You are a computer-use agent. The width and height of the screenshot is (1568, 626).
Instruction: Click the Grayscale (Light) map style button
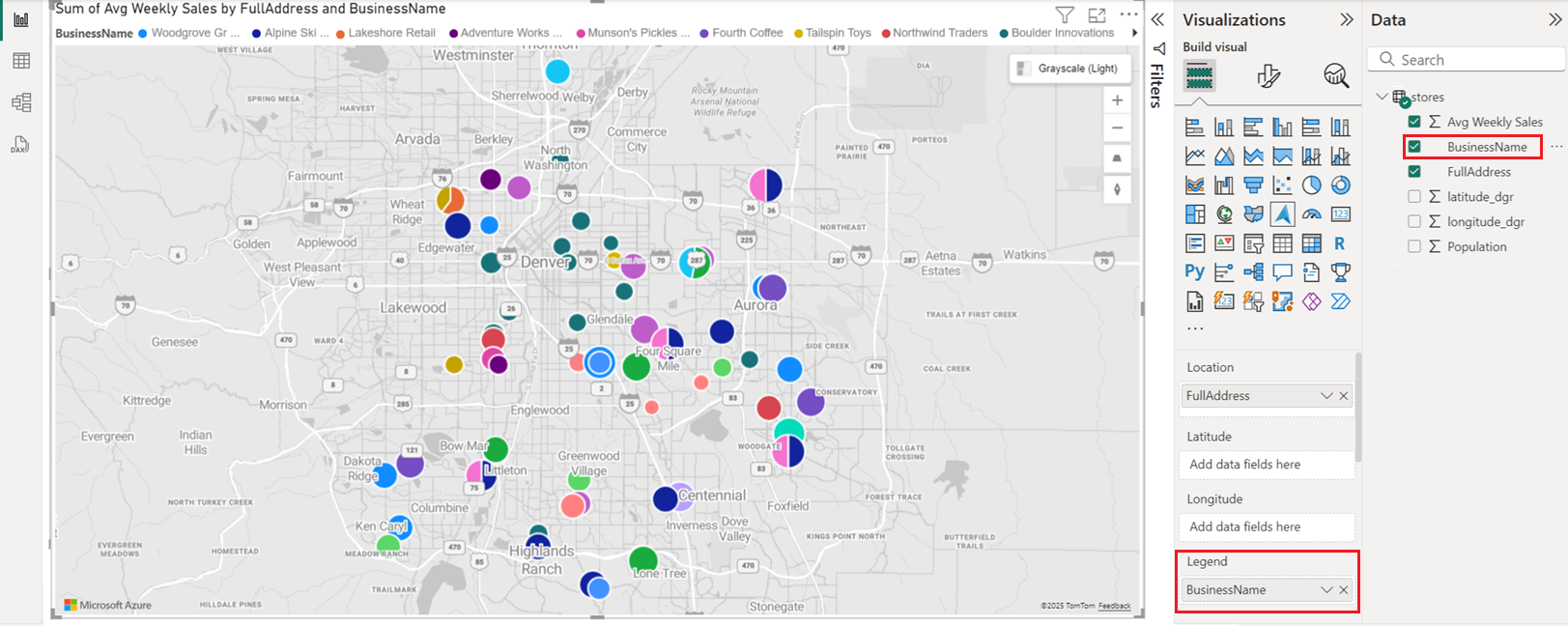(1068, 69)
